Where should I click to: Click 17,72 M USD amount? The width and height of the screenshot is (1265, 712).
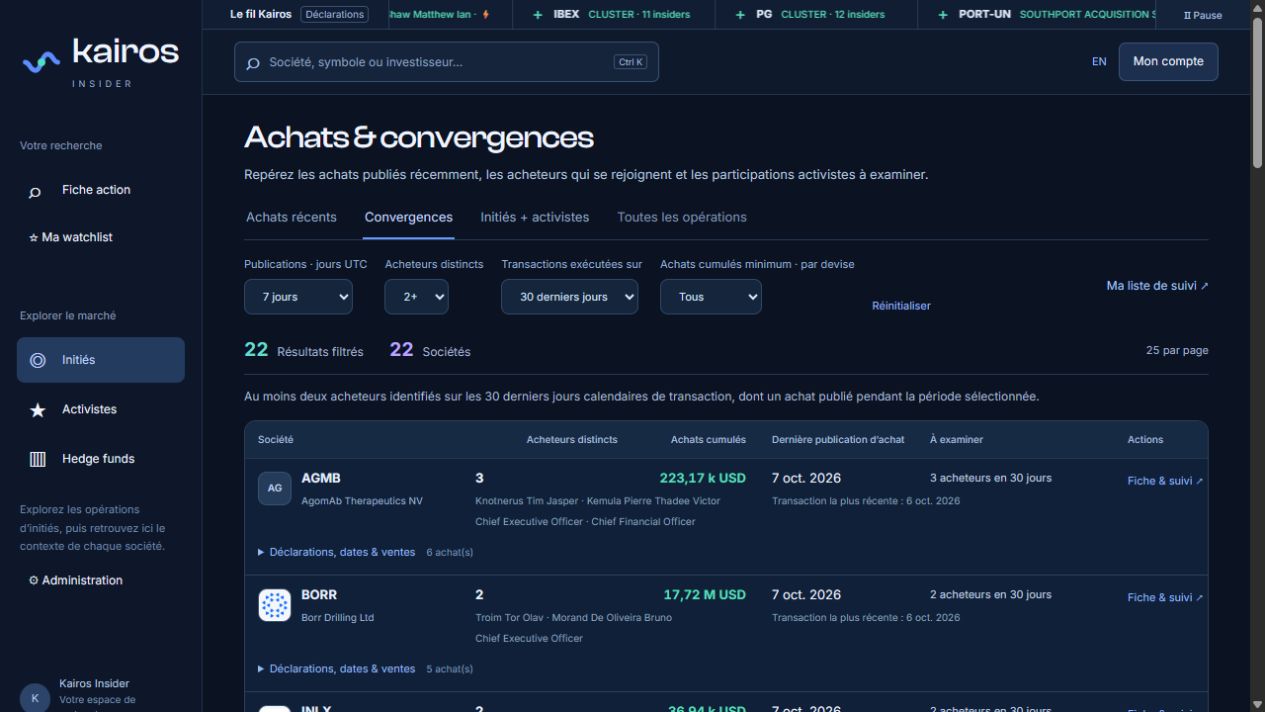click(704, 595)
